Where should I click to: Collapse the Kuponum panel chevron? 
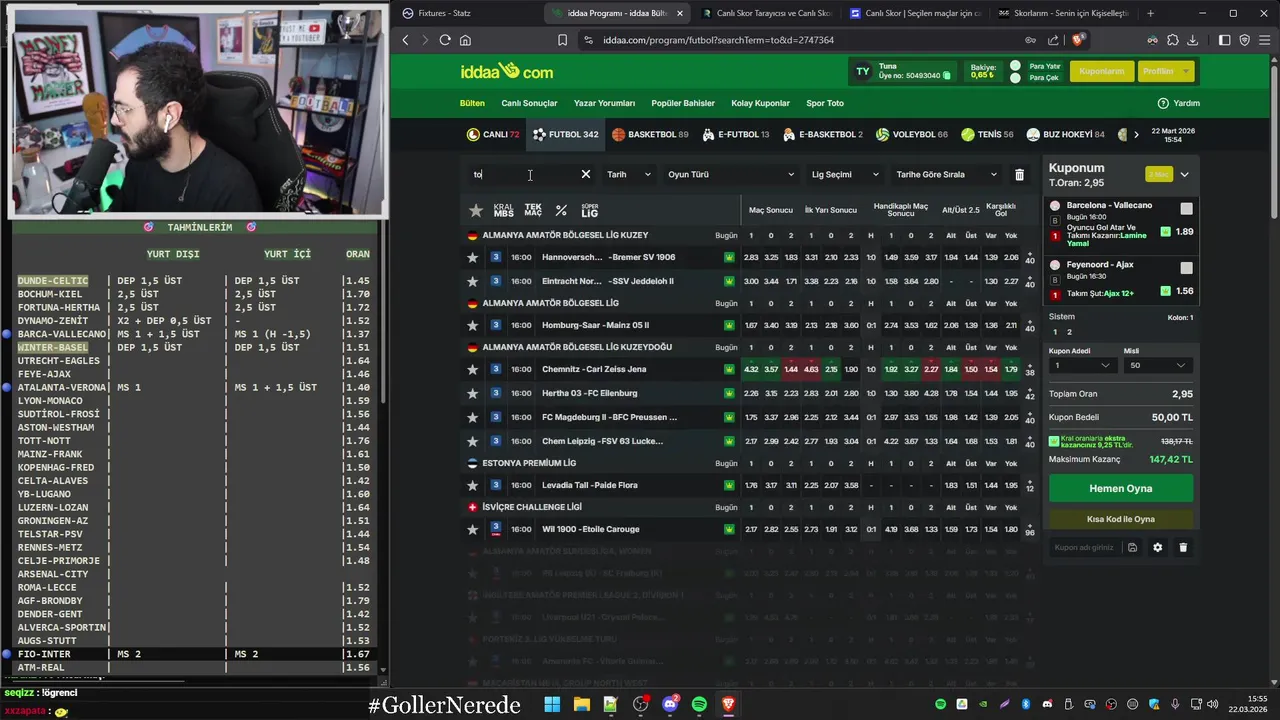pyautogui.click(x=1184, y=175)
